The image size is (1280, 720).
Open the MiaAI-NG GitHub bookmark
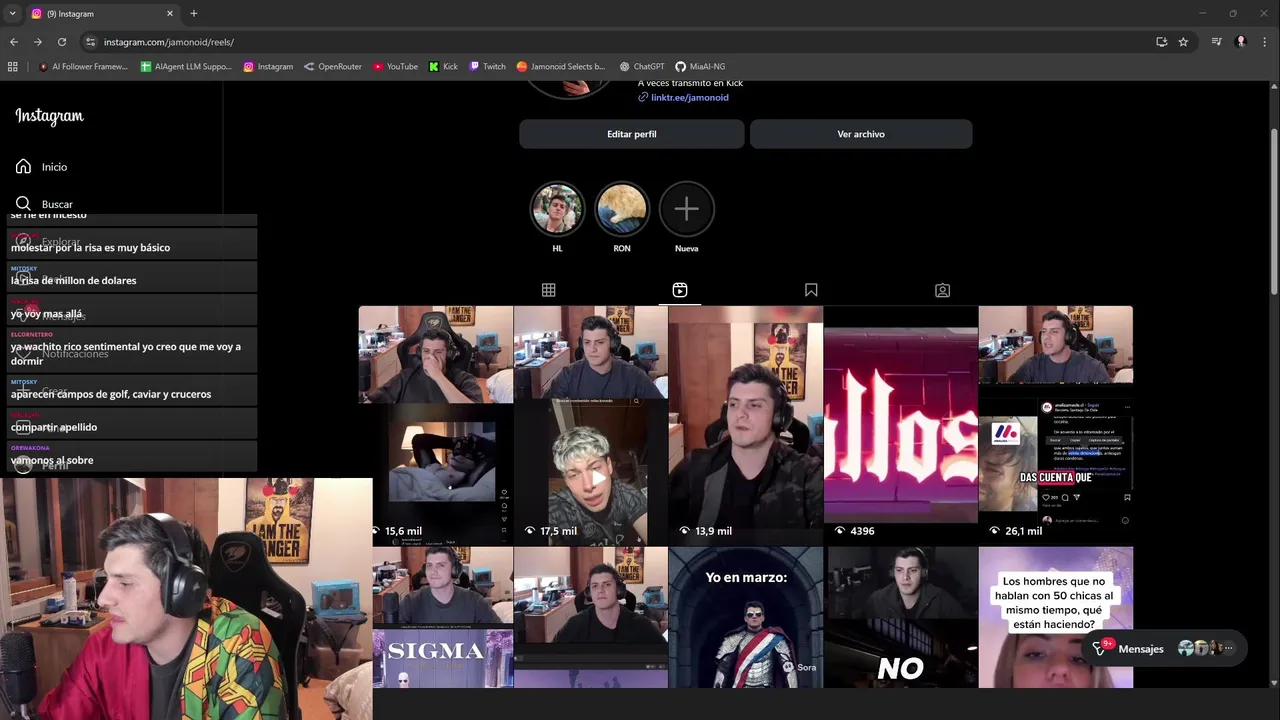point(701,67)
